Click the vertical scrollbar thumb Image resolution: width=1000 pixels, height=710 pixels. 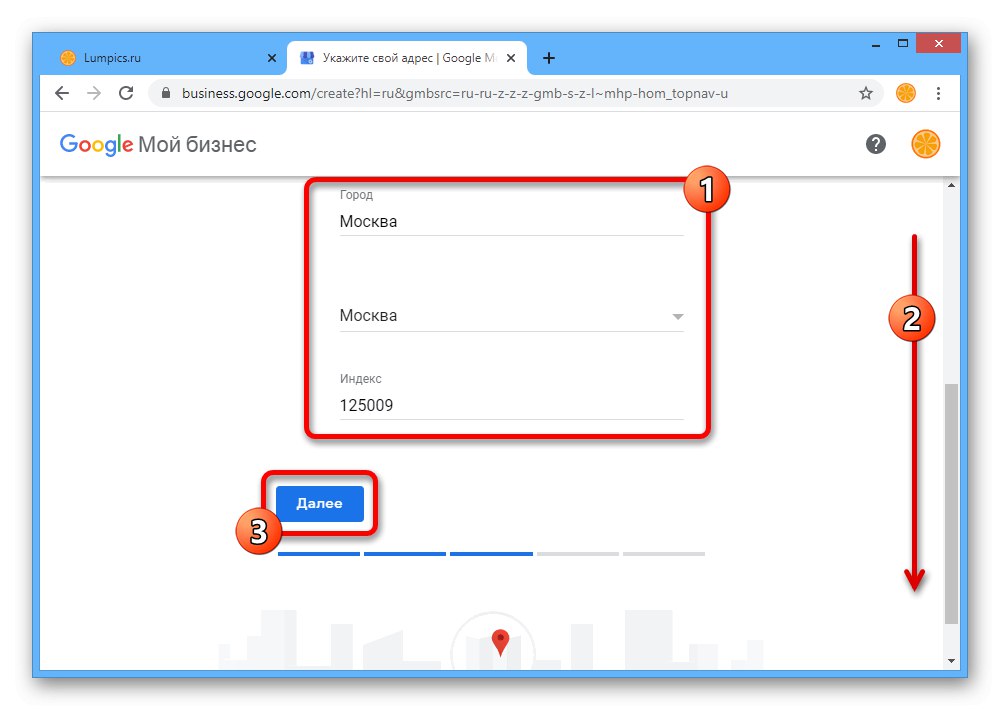tap(951, 503)
